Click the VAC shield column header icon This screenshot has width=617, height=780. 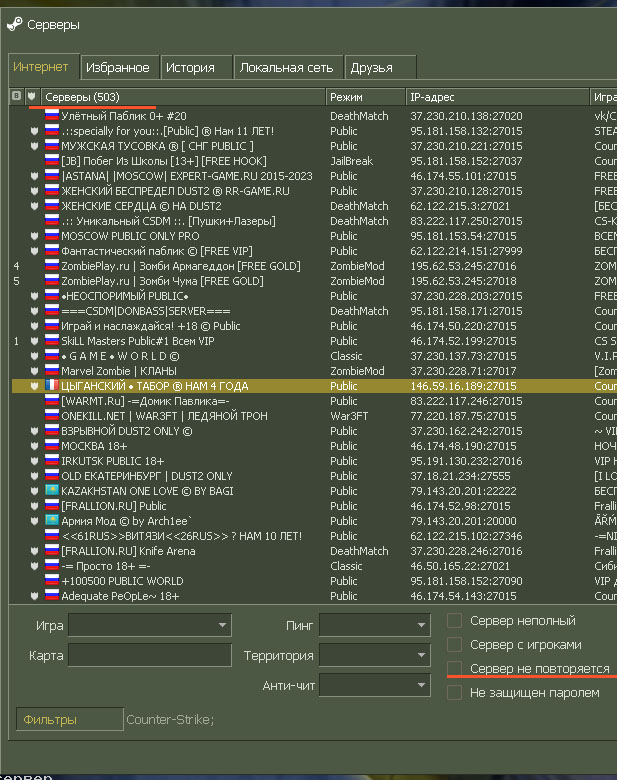point(32,96)
